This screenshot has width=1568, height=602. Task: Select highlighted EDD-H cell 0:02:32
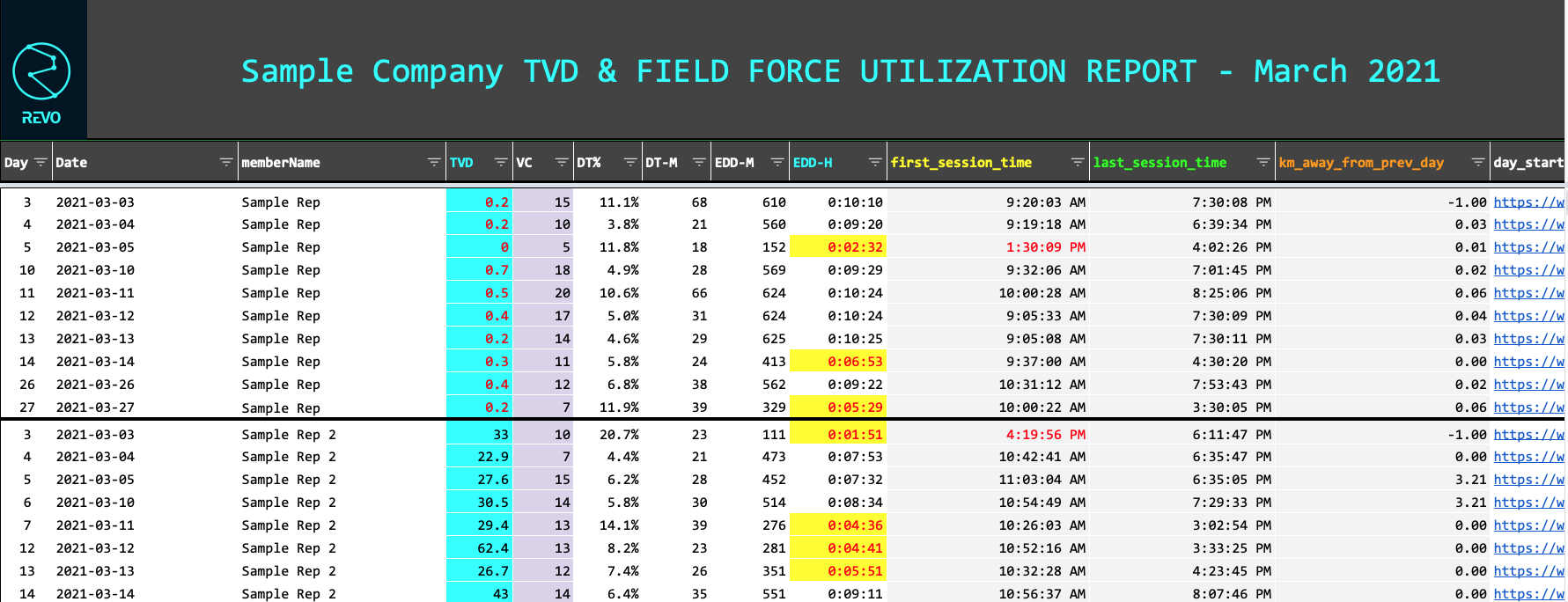click(x=837, y=247)
